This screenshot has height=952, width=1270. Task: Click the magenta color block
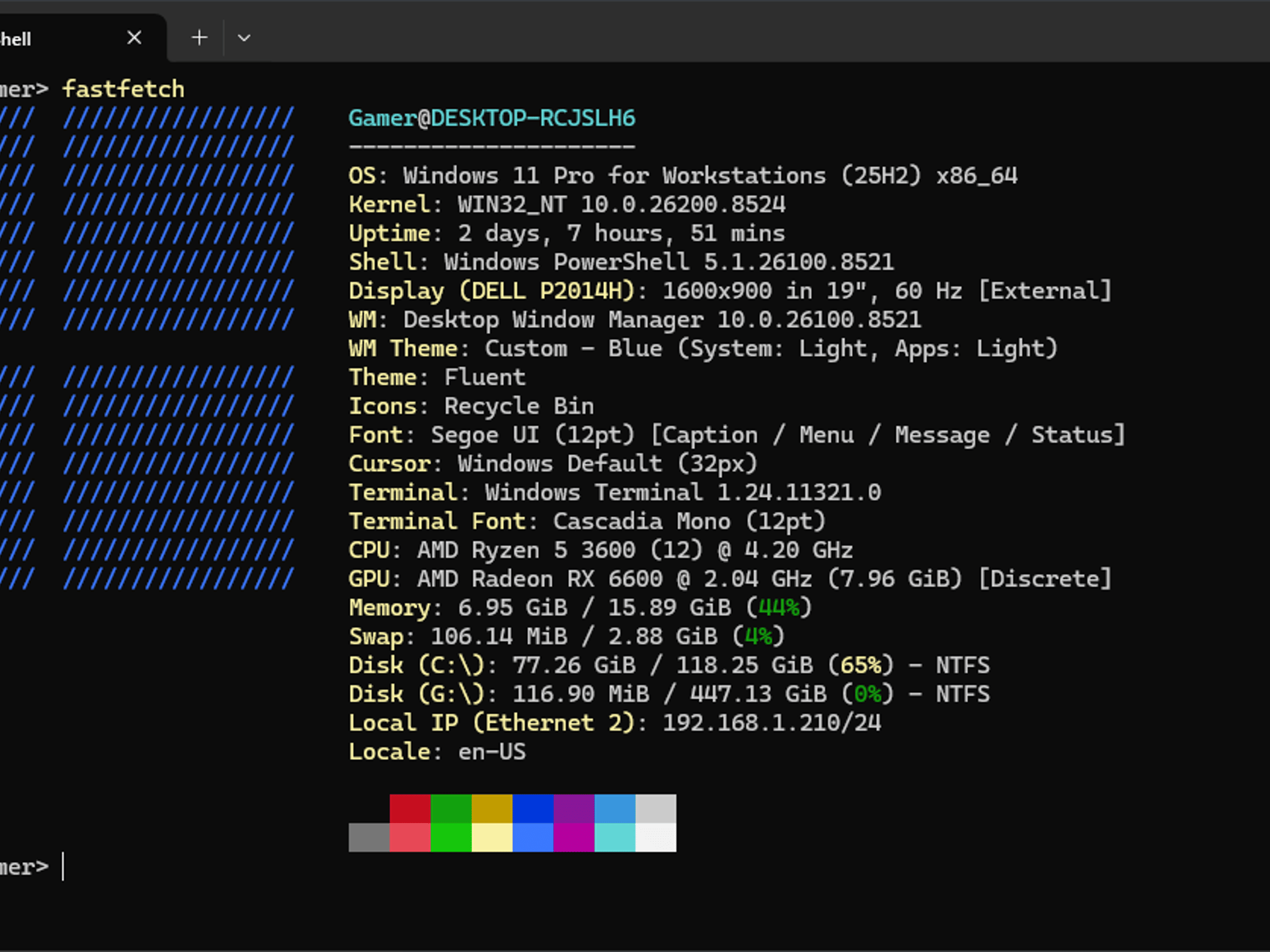(574, 837)
